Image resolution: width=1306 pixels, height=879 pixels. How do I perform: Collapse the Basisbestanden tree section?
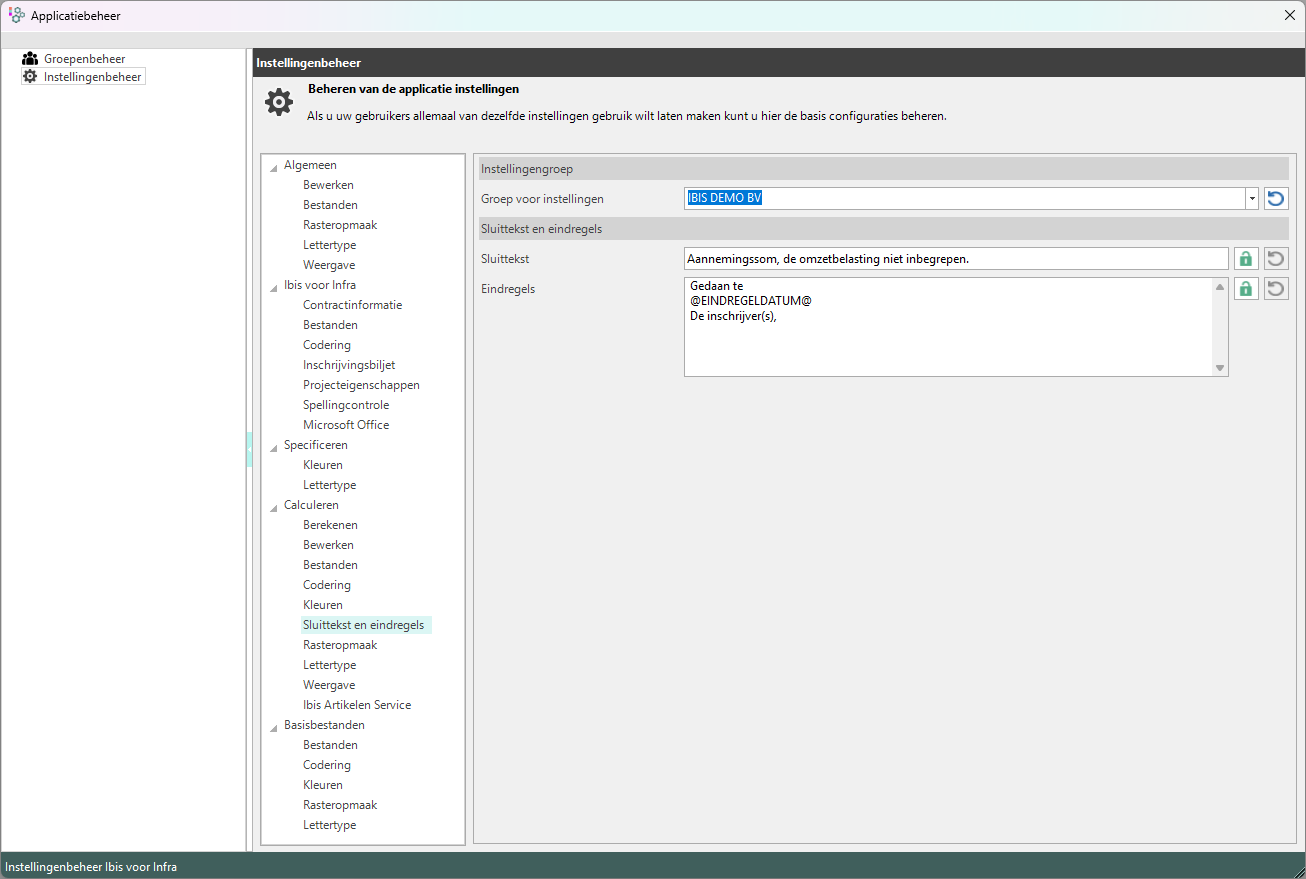(x=274, y=727)
